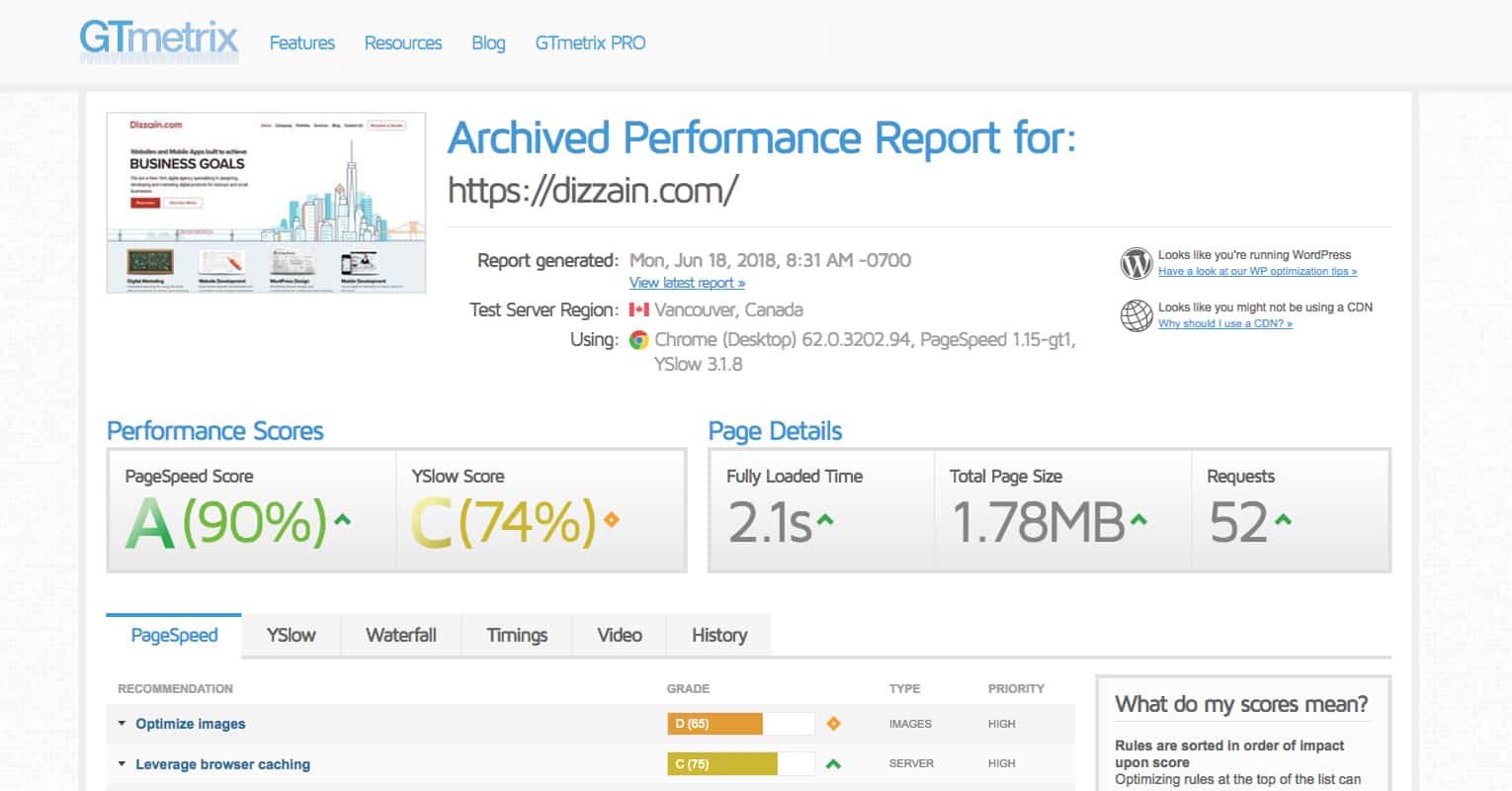Click the green arrow beside PageSpeed Score

tap(343, 519)
